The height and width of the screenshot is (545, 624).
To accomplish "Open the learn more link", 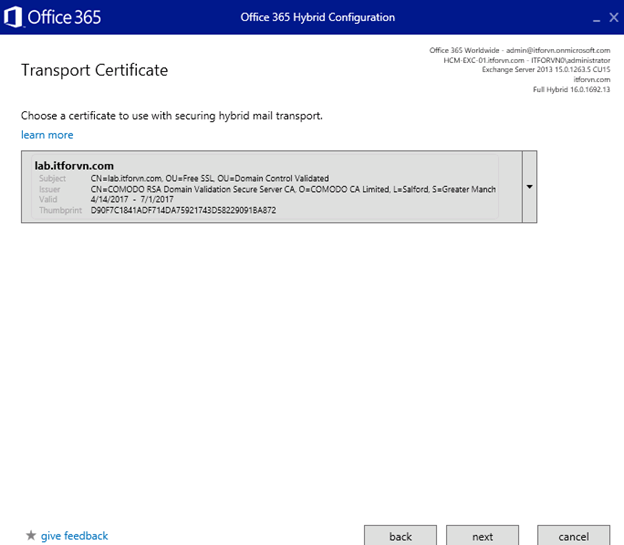I will click(x=47, y=135).
